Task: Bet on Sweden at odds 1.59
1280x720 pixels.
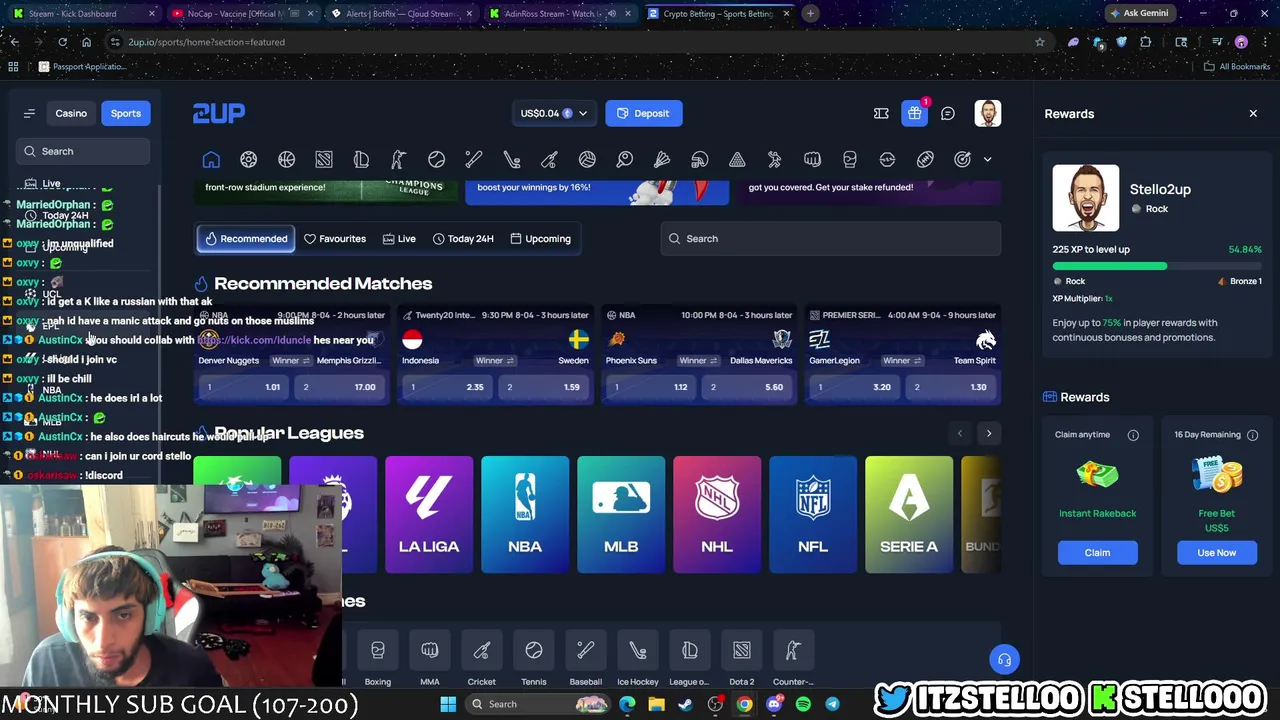Action: point(543,387)
